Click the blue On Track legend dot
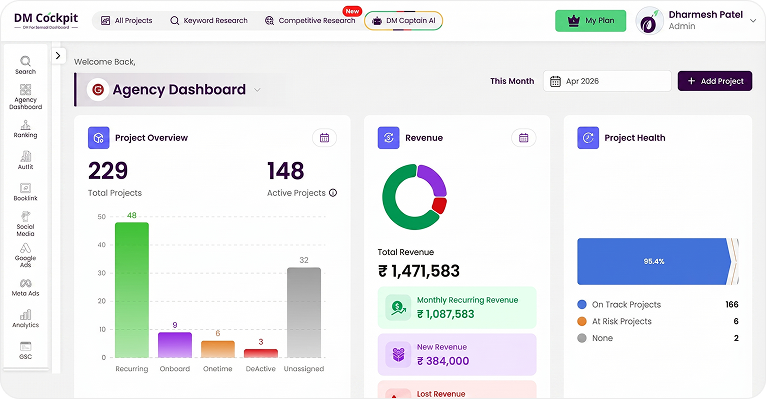The height and width of the screenshot is (399, 766). (582, 304)
